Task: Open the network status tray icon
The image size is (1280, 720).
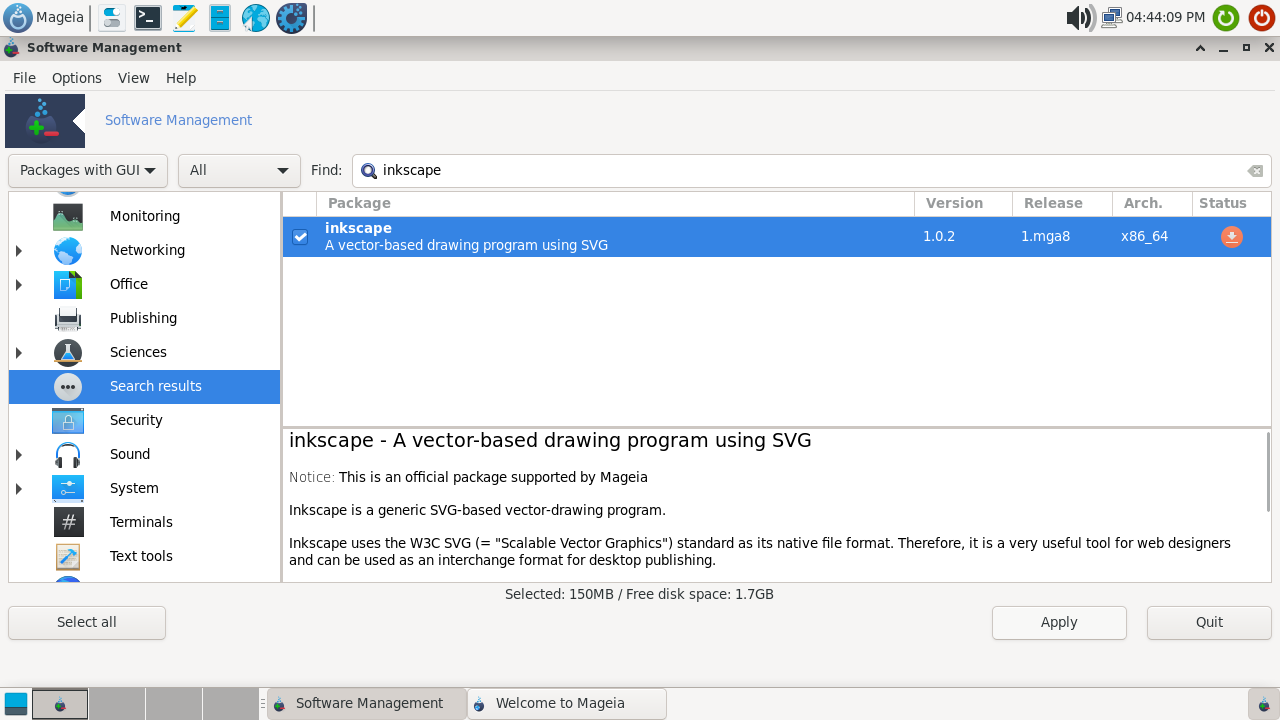Action: pos(1112,17)
